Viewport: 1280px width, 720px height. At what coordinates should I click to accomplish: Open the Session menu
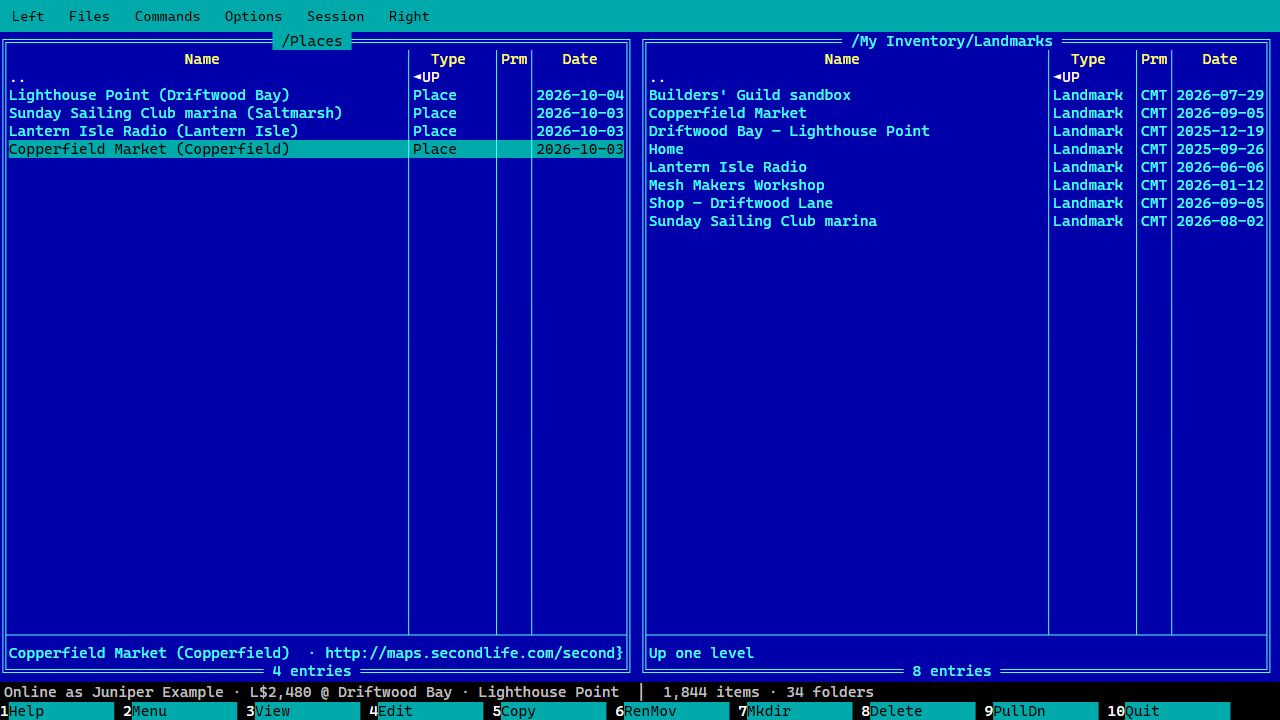click(x=335, y=16)
